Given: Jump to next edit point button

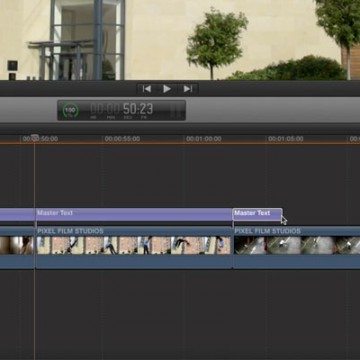Looking at the screenshot, I should (x=188, y=89).
